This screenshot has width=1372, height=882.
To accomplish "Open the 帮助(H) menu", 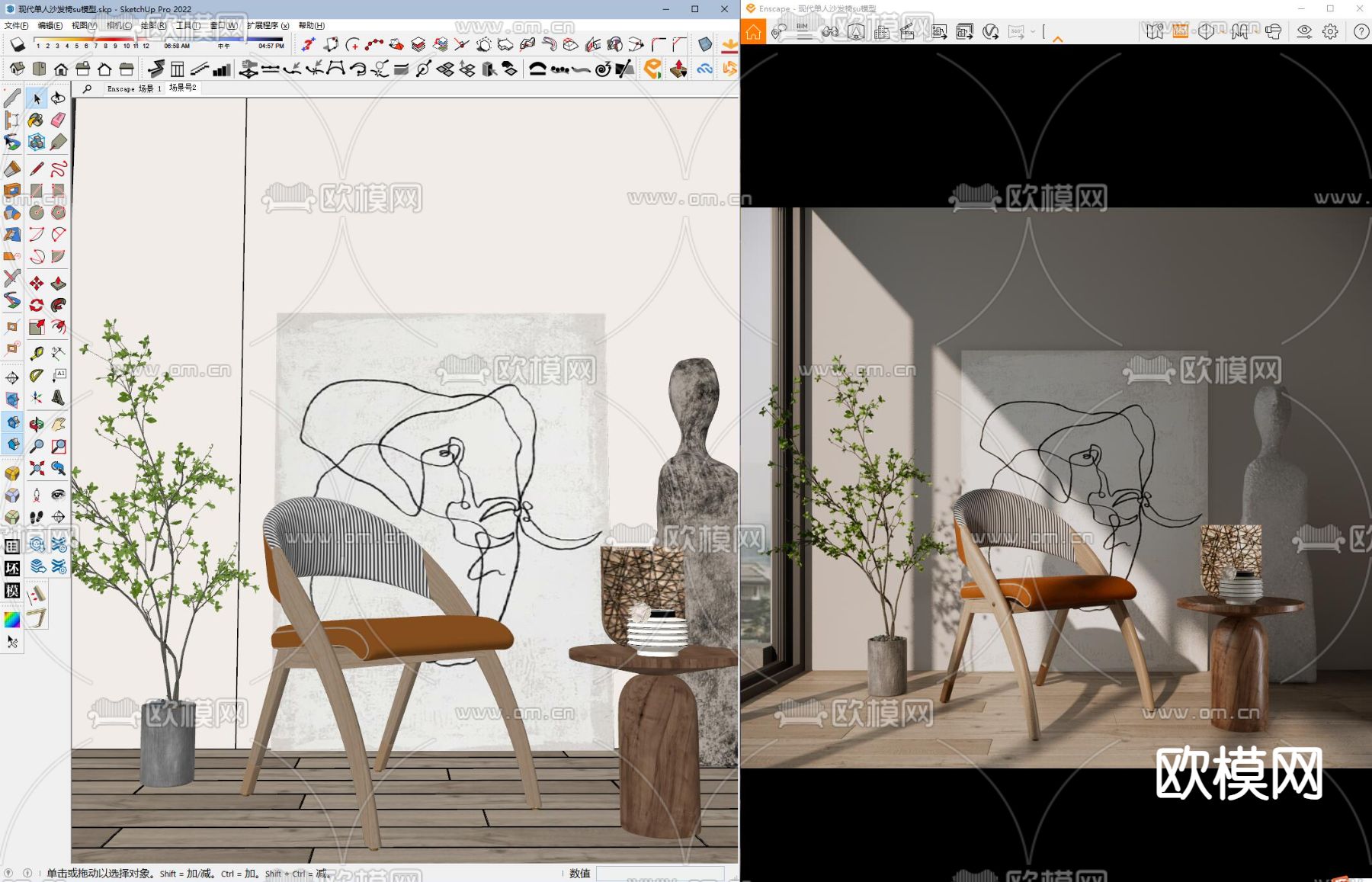I will coord(311,25).
